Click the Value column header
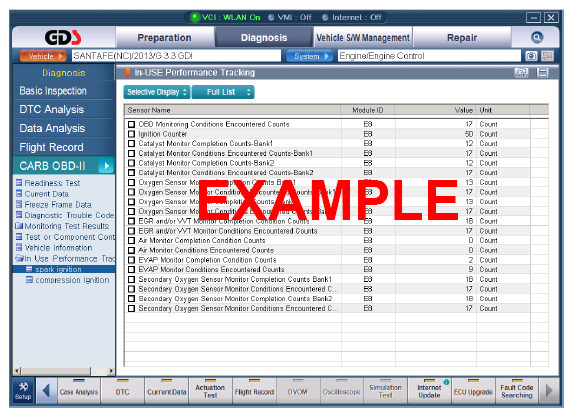573x417 pixels. click(436, 110)
